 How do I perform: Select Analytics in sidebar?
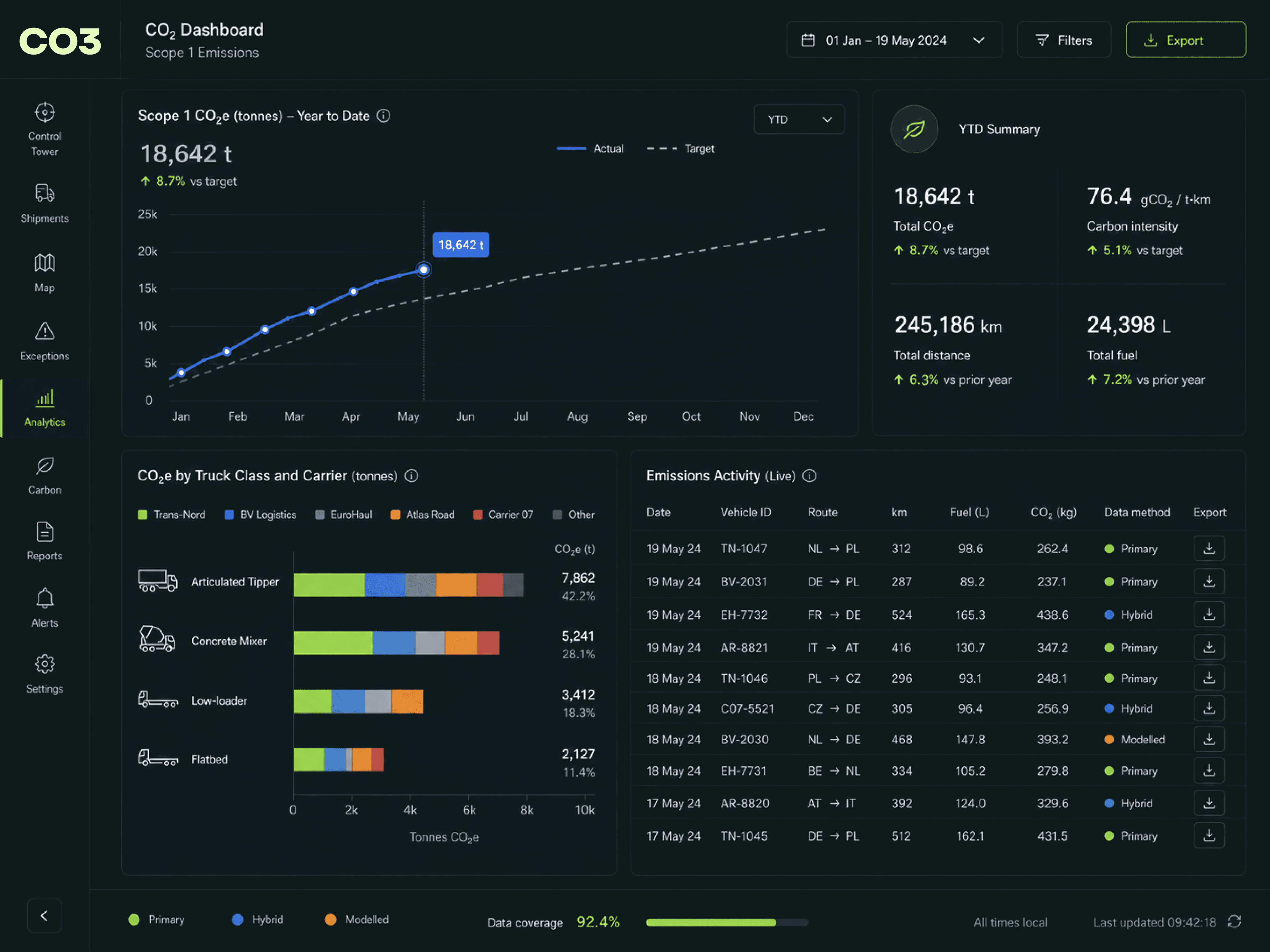(x=45, y=409)
